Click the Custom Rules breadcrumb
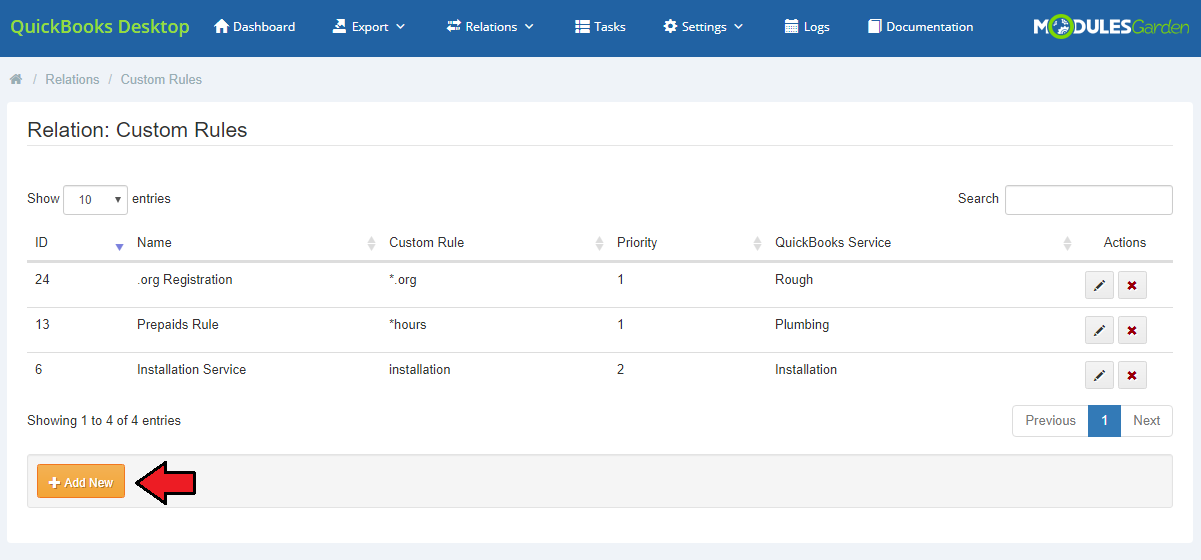This screenshot has height=560, width=1201. (161, 79)
